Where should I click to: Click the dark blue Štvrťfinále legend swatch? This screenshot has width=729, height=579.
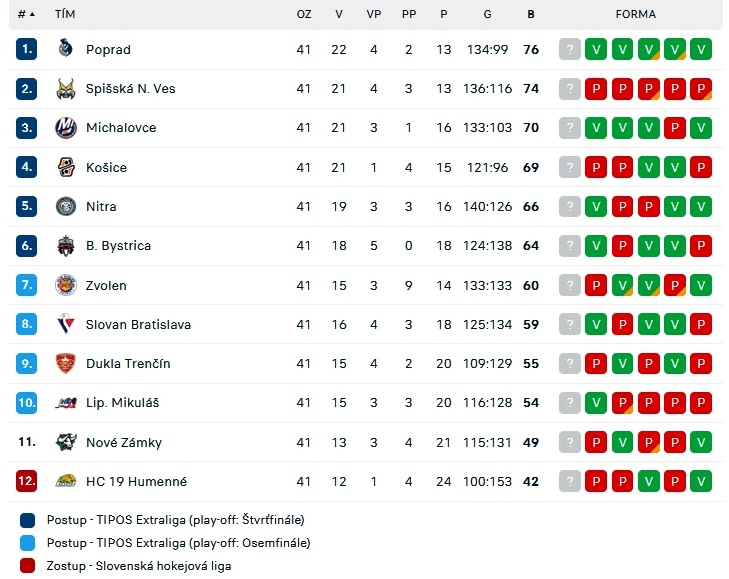[27, 520]
